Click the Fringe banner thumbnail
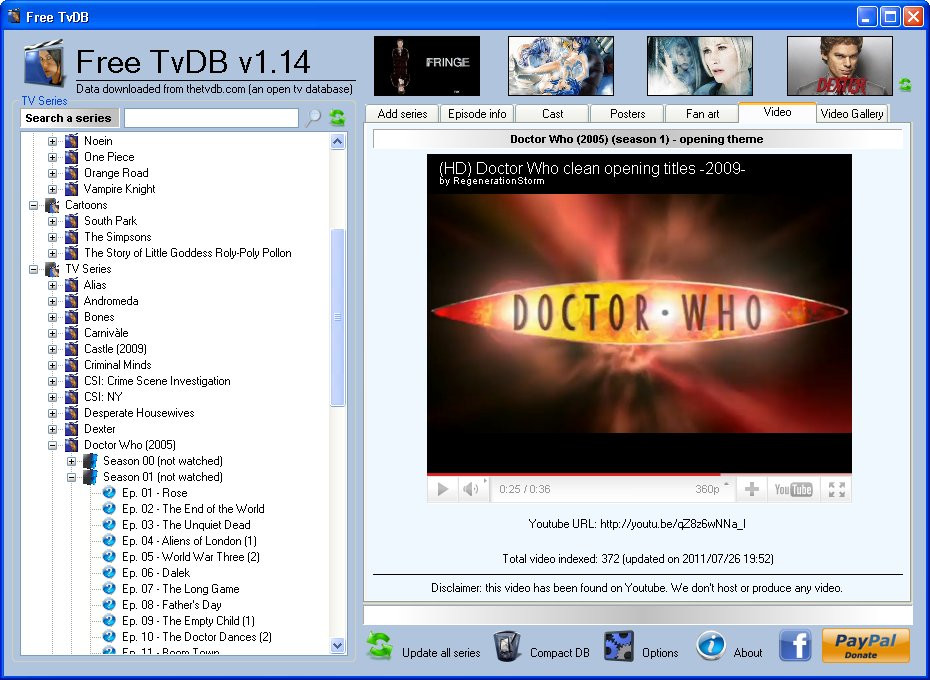The width and height of the screenshot is (930, 680). [x=426, y=66]
